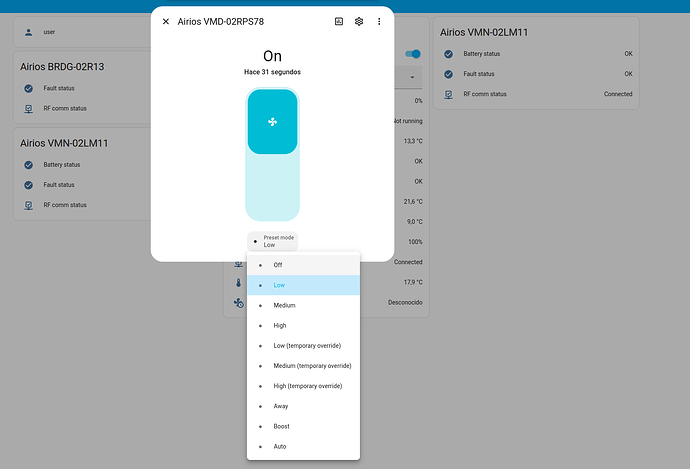Click fan icon inside slider handle

[272, 122]
